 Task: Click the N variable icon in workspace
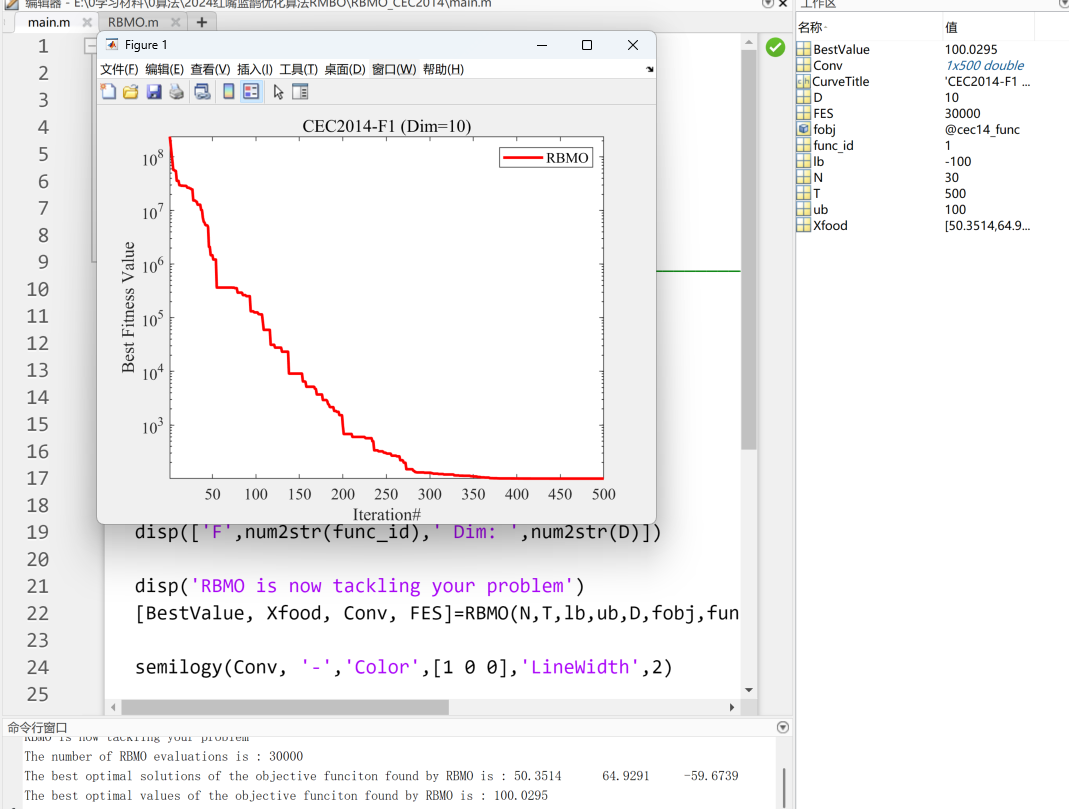point(804,178)
